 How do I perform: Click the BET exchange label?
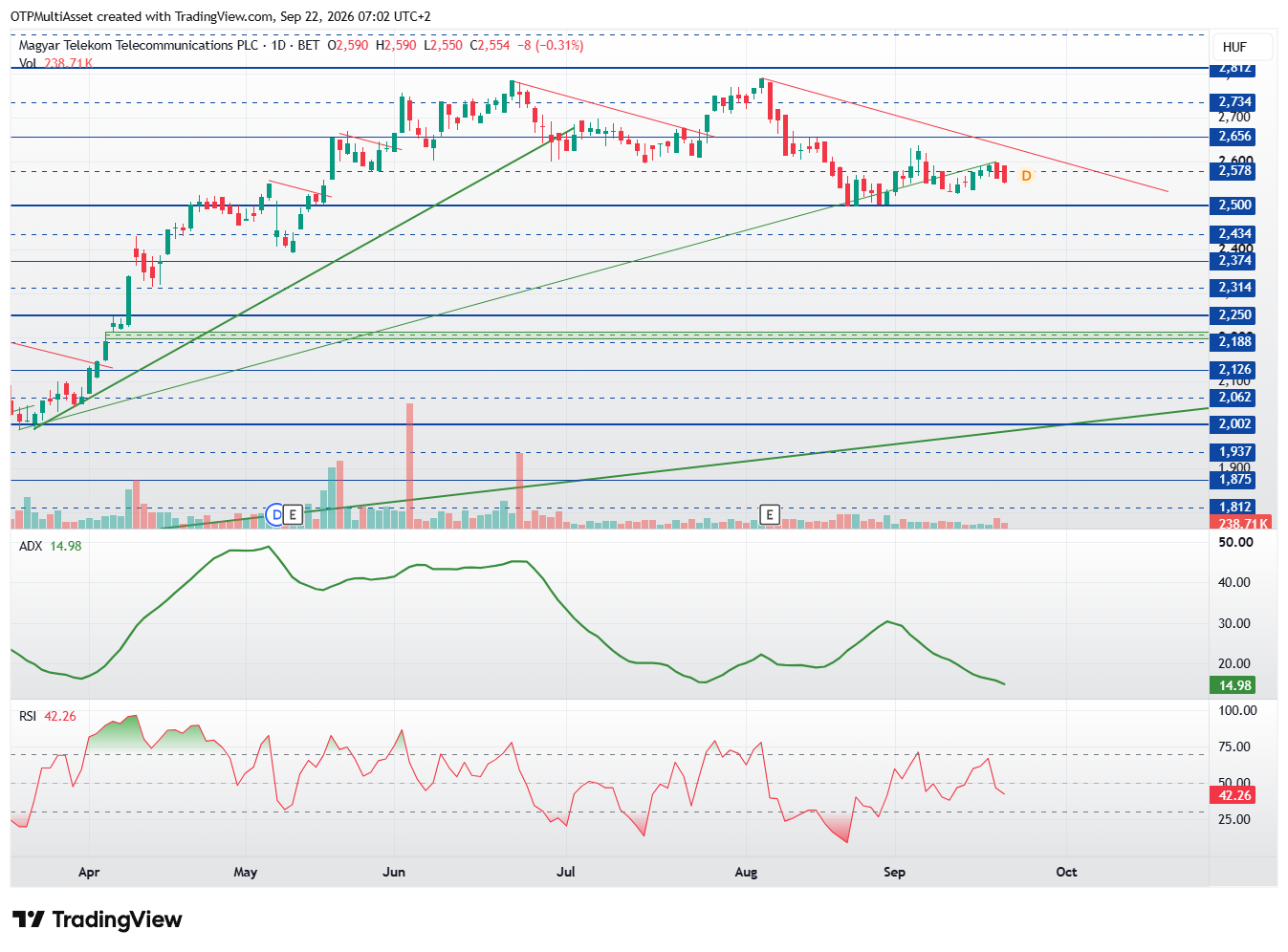point(309,45)
